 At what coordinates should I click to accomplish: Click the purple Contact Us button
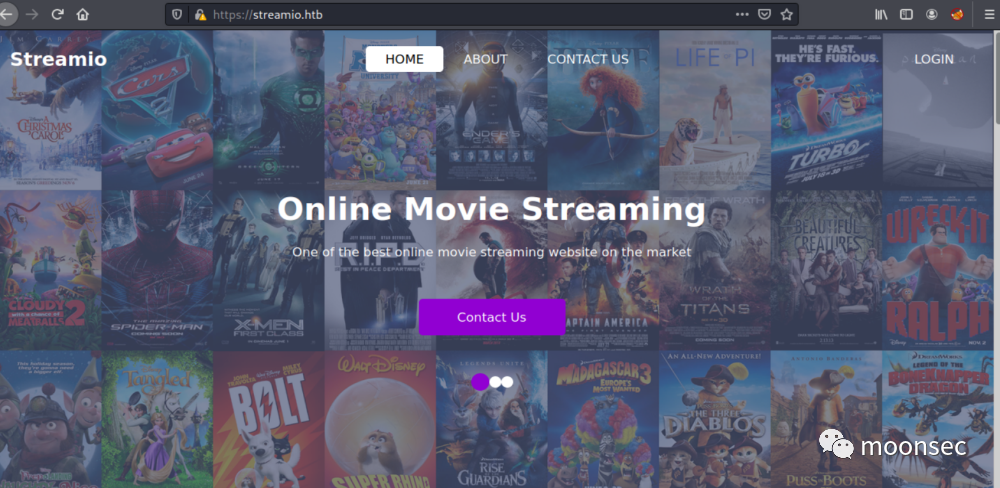[x=492, y=317]
